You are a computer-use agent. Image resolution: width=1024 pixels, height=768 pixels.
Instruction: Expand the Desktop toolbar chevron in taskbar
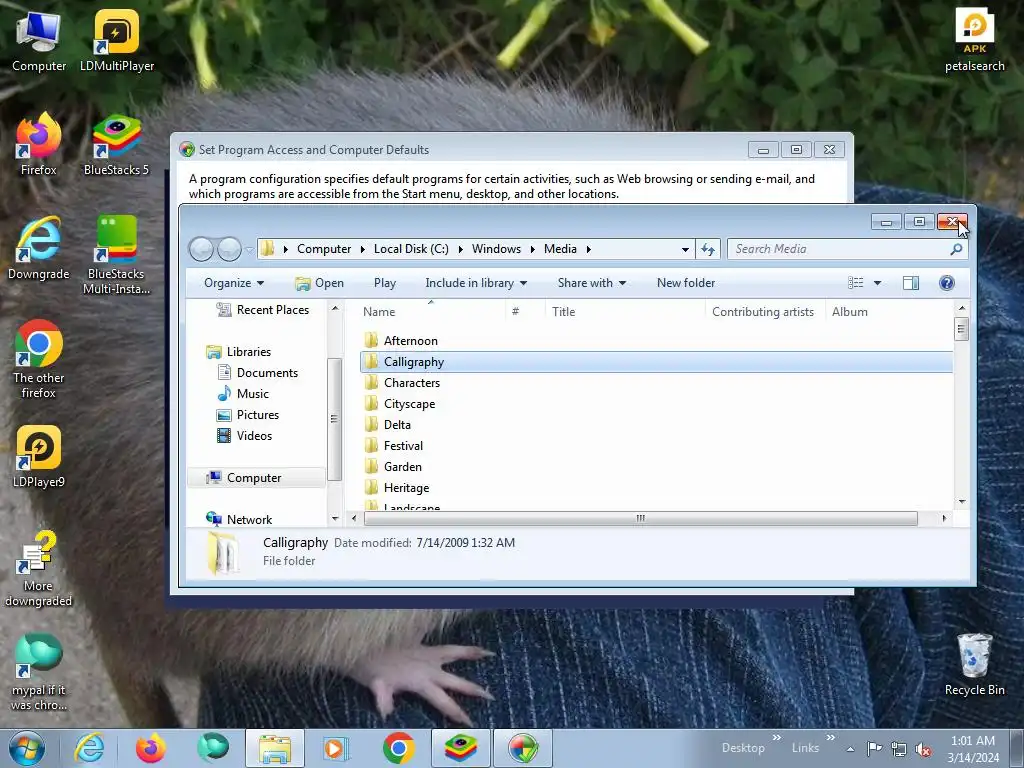(x=776, y=738)
